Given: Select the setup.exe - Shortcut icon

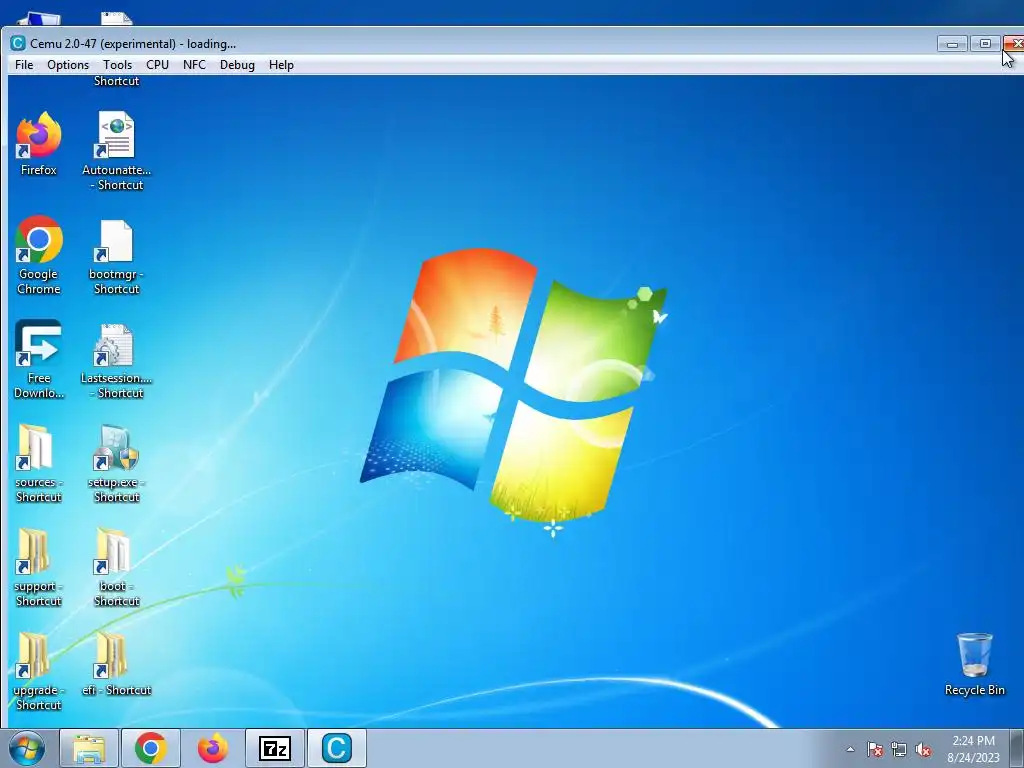Looking at the screenshot, I should [x=116, y=463].
